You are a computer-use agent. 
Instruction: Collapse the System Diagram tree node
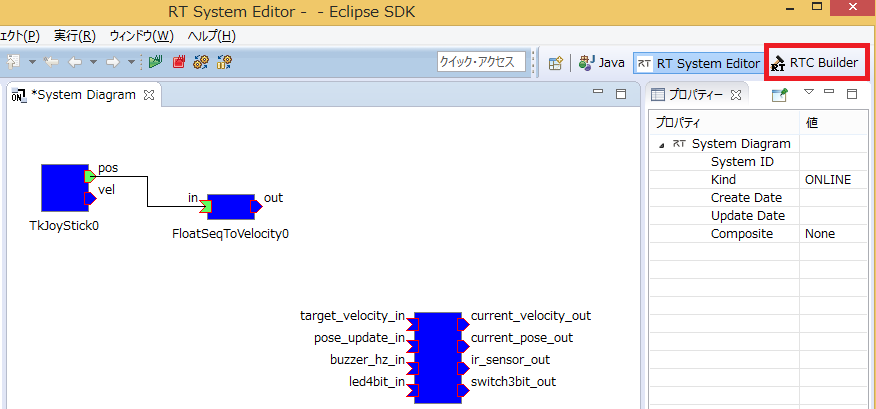pyautogui.click(x=661, y=144)
